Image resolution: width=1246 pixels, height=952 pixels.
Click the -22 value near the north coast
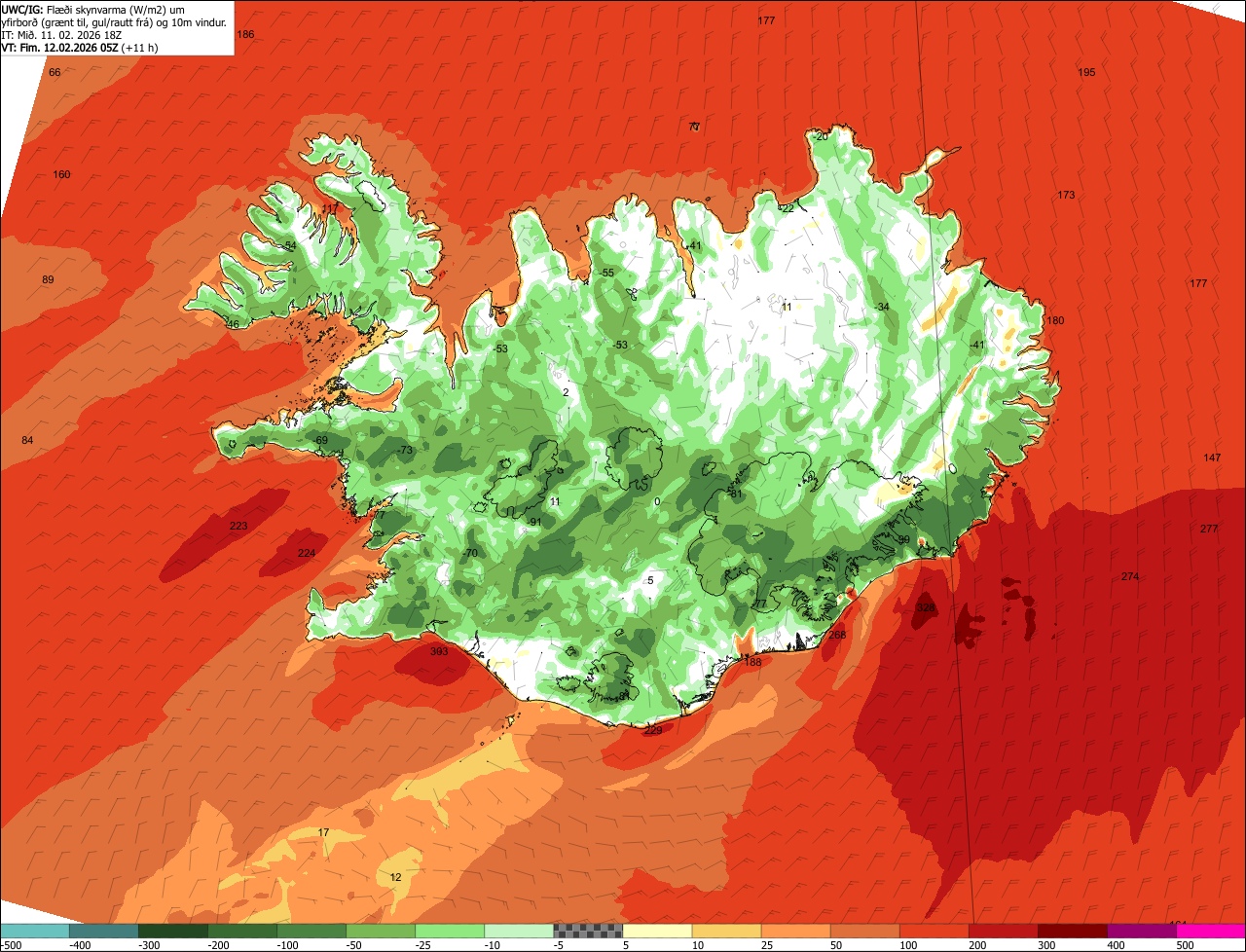787,208
